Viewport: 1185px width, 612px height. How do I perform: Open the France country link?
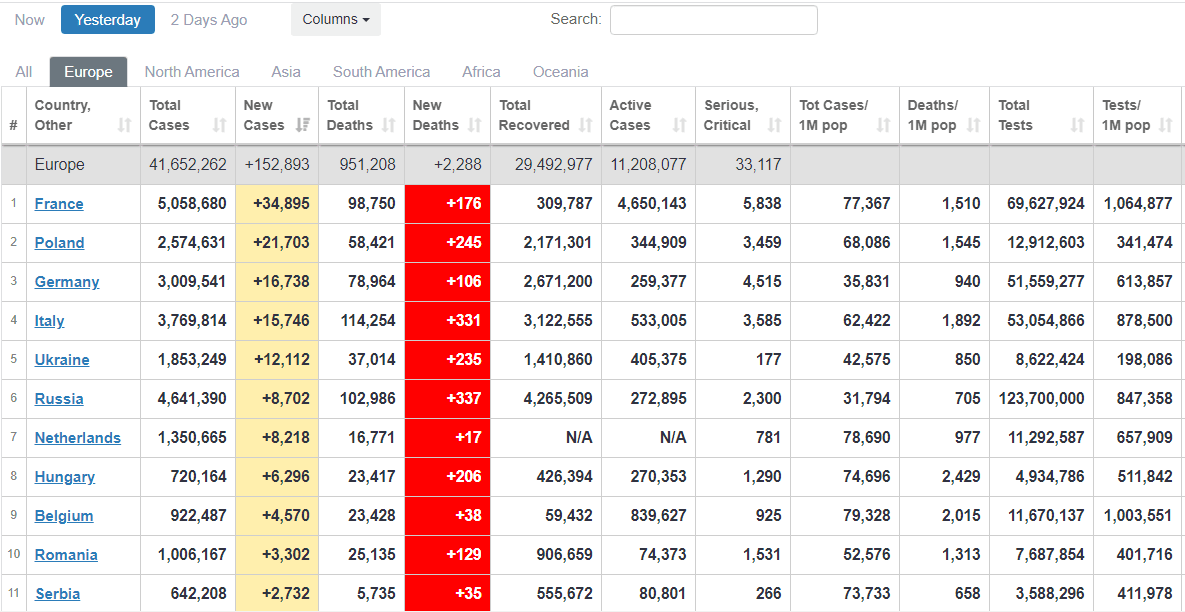tap(59, 204)
